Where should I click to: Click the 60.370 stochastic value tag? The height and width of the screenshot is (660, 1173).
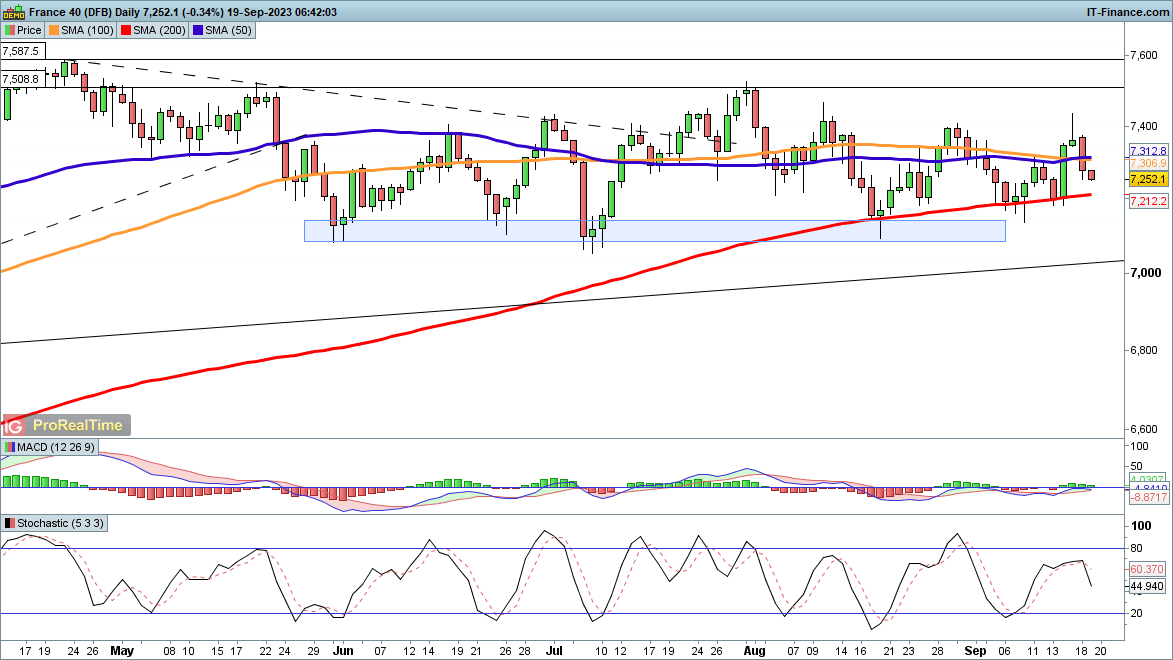(x=1148, y=570)
